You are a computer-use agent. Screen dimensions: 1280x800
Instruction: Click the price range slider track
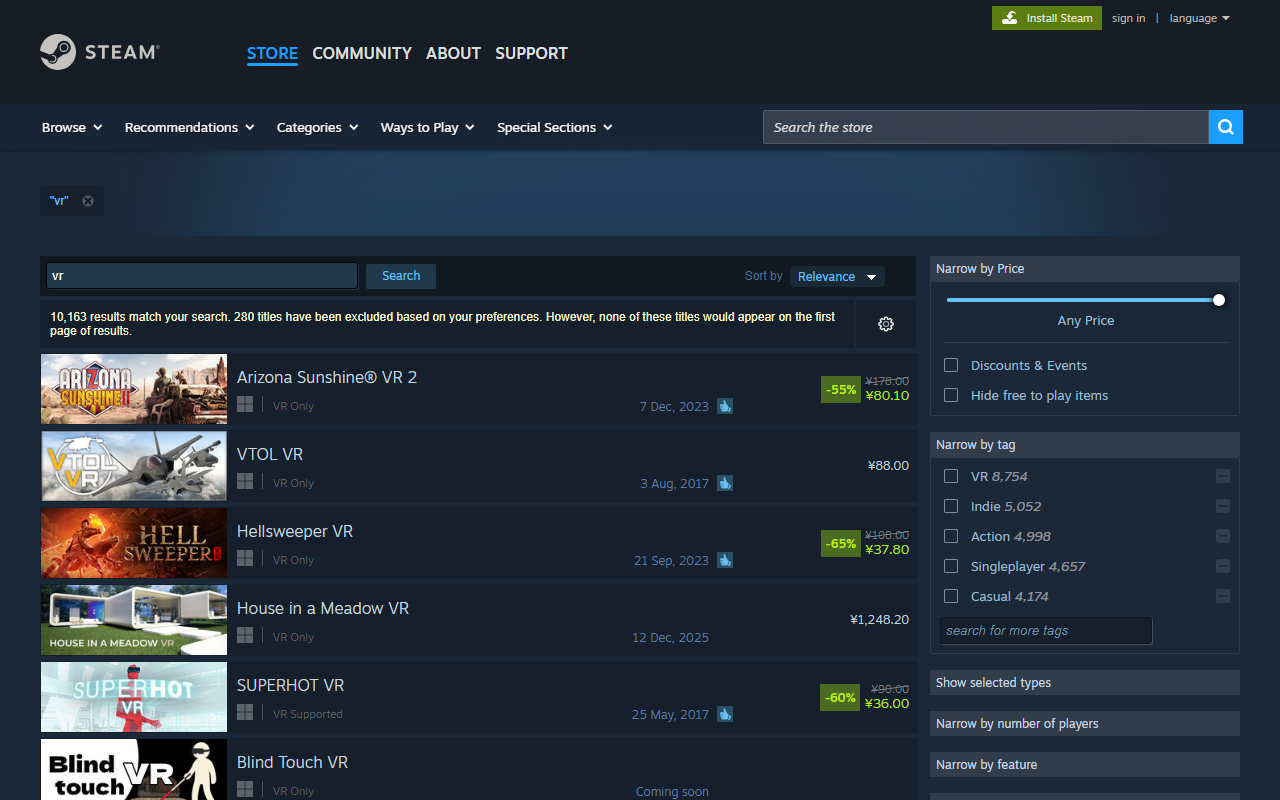point(1082,300)
